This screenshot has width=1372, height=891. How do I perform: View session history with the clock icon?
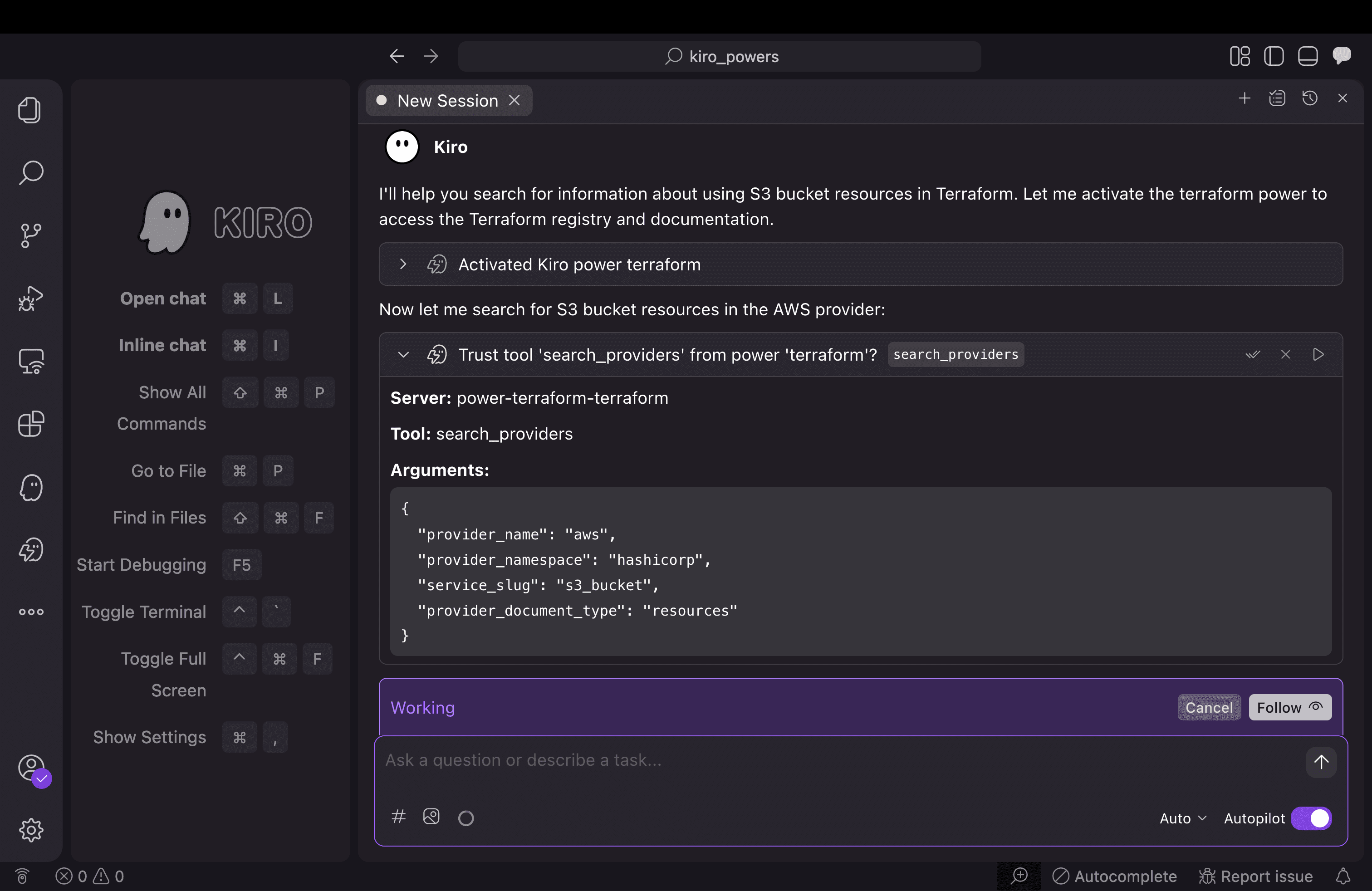tap(1310, 98)
